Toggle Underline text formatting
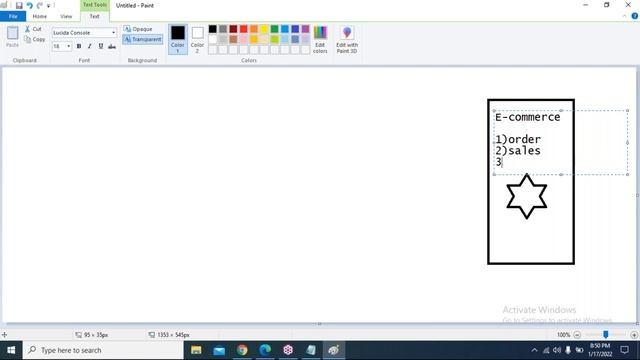 coord(101,46)
